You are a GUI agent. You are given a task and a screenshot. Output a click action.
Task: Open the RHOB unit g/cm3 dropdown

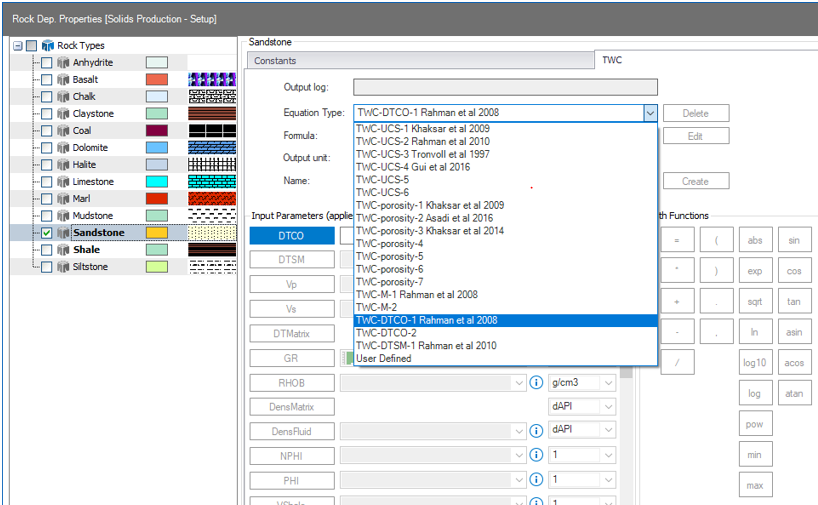coord(608,382)
